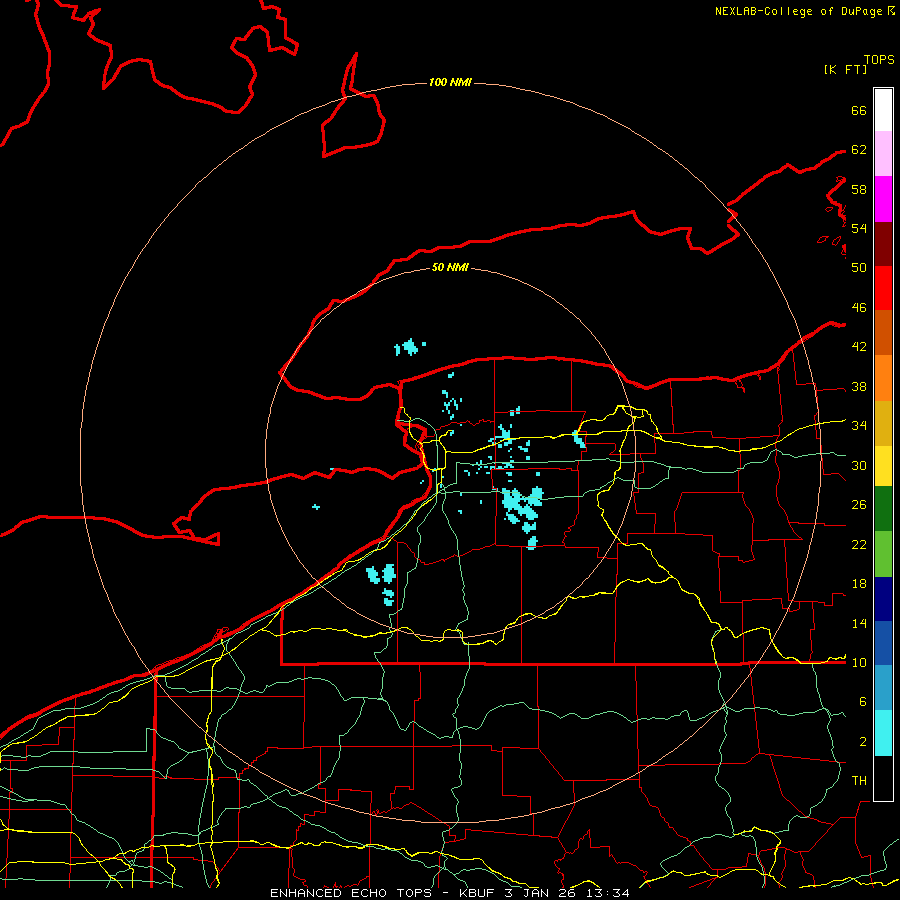Click the dark orange swatch below 46 kft
The height and width of the screenshot is (900, 900).
tap(883, 332)
